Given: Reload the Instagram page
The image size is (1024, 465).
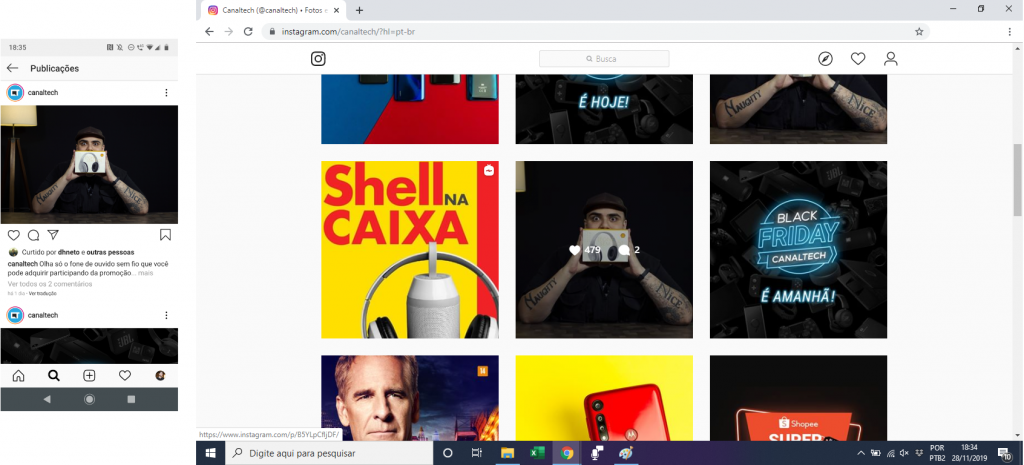Looking at the screenshot, I should 248,31.
